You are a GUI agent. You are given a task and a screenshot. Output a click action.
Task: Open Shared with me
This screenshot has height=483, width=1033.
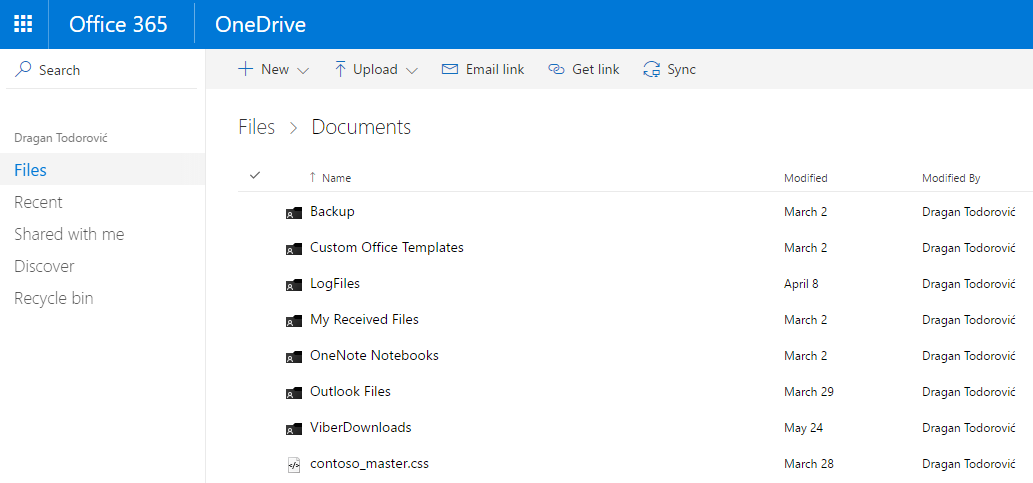[69, 234]
